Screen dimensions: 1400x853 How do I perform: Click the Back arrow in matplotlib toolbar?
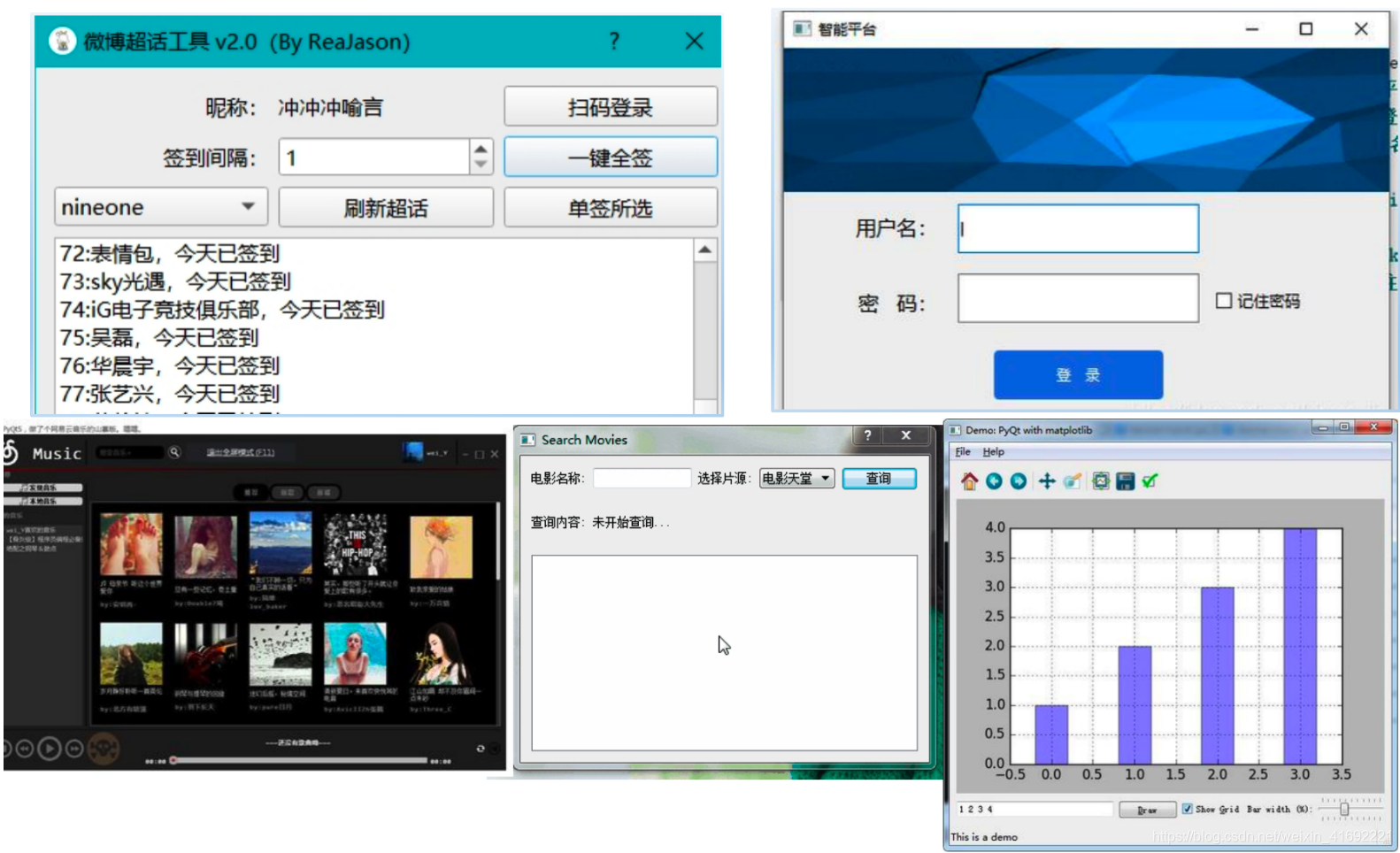click(x=994, y=480)
